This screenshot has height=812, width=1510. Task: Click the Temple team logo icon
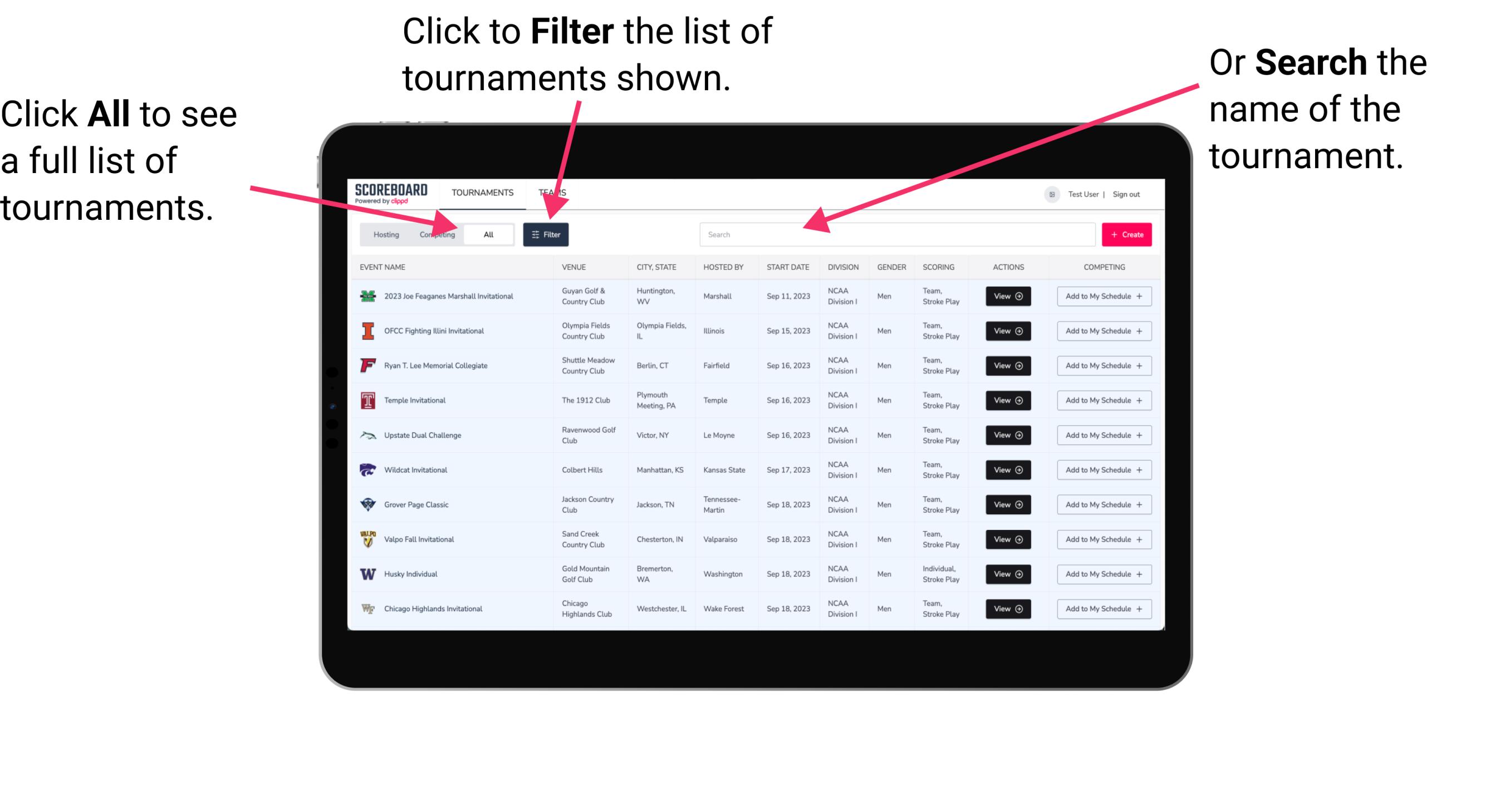coord(367,400)
